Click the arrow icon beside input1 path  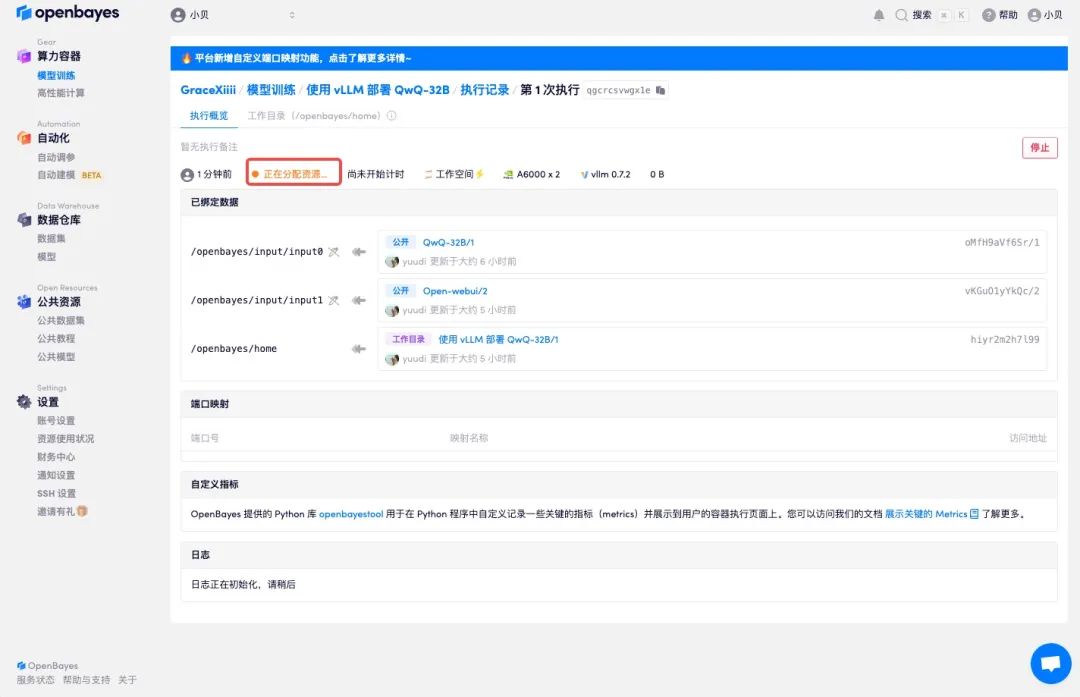(359, 300)
